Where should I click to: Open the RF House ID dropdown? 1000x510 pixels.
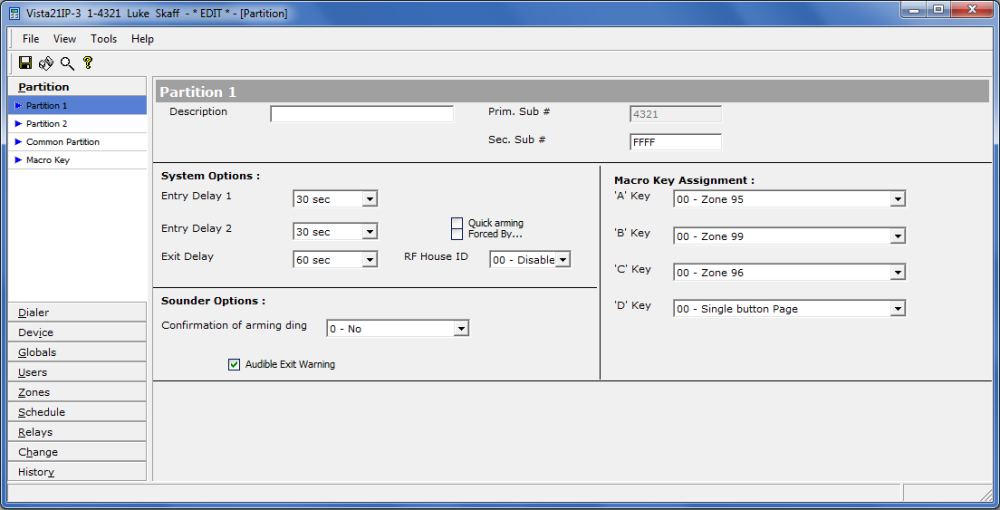pyautogui.click(x=562, y=259)
